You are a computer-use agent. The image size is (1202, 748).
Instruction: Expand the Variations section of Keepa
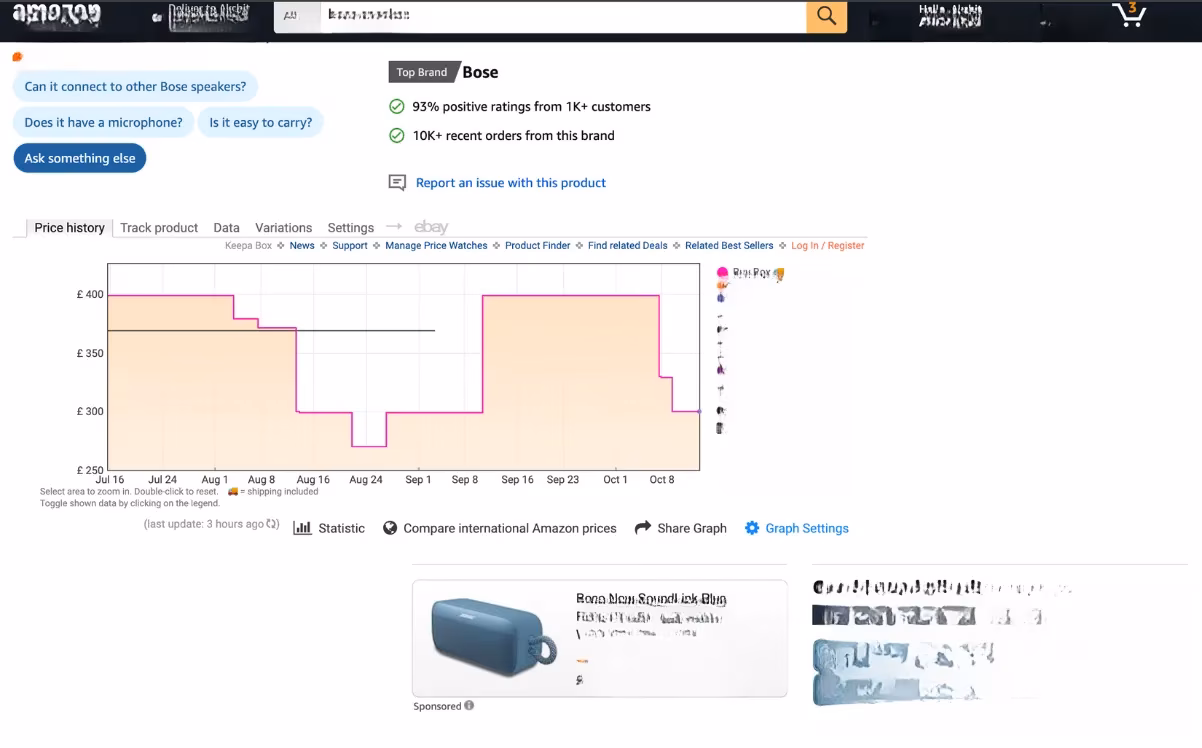[x=283, y=227]
